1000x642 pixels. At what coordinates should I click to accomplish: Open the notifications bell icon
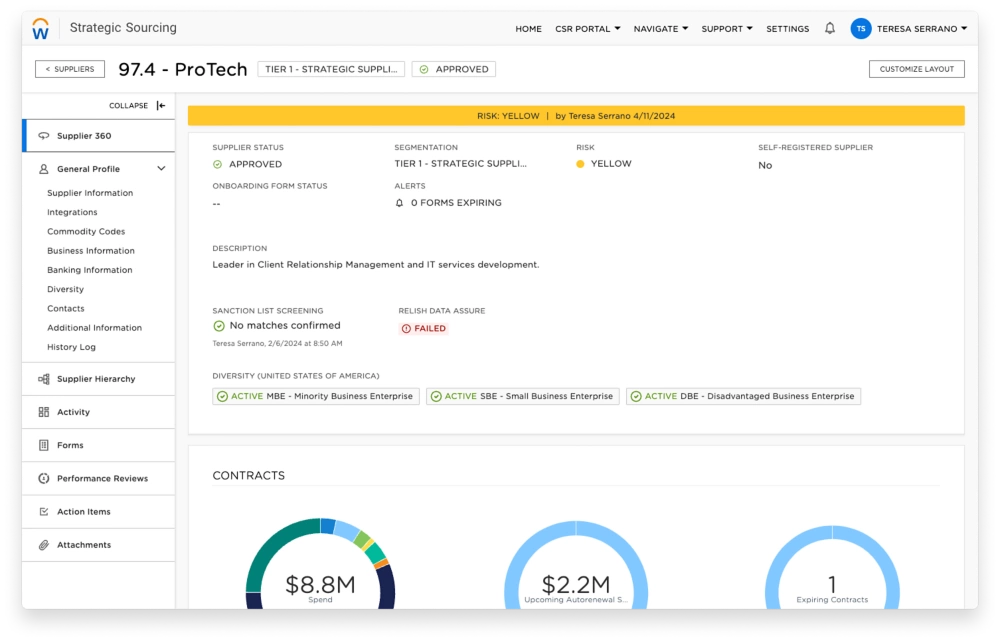[x=830, y=29]
